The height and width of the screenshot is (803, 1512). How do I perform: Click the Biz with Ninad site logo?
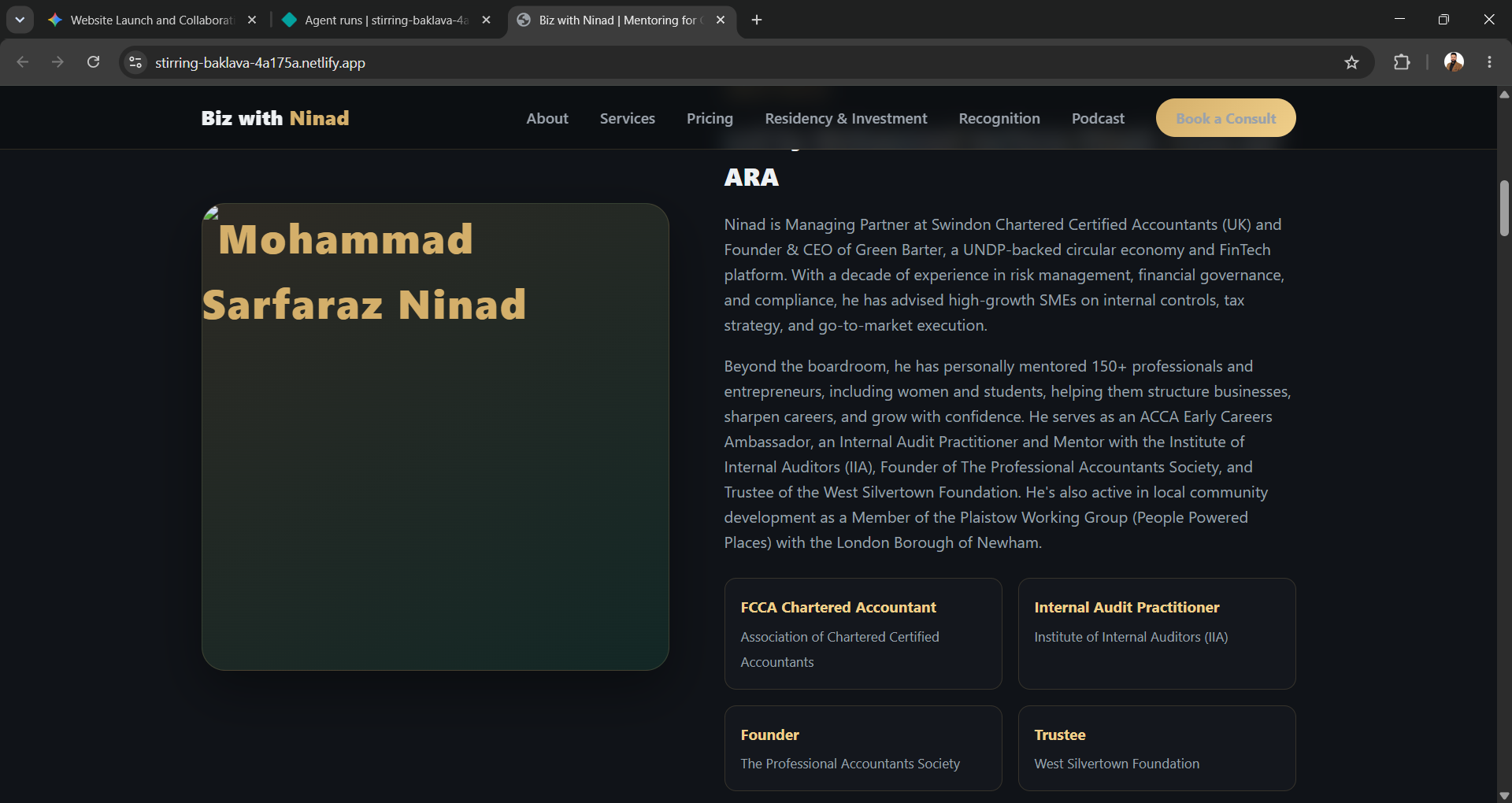pyautogui.click(x=275, y=118)
